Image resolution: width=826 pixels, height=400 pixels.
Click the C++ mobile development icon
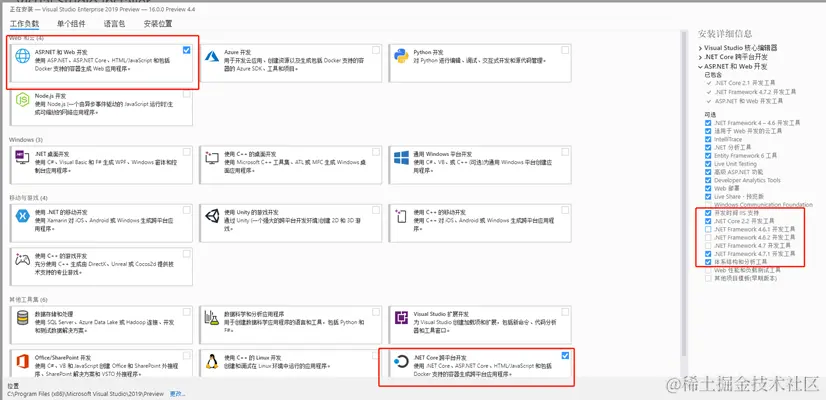coord(401,216)
